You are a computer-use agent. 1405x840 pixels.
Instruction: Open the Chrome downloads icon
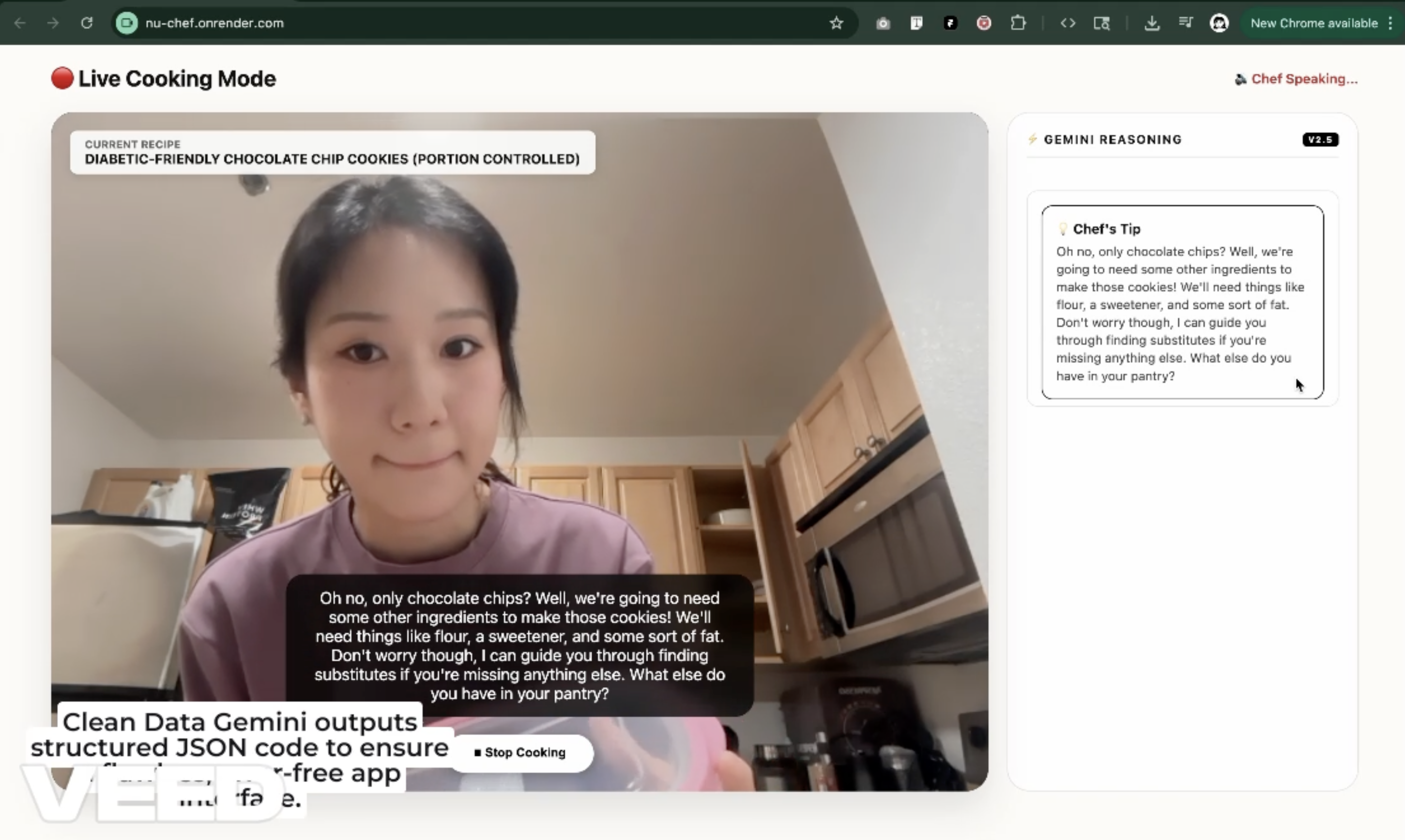click(1151, 23)
